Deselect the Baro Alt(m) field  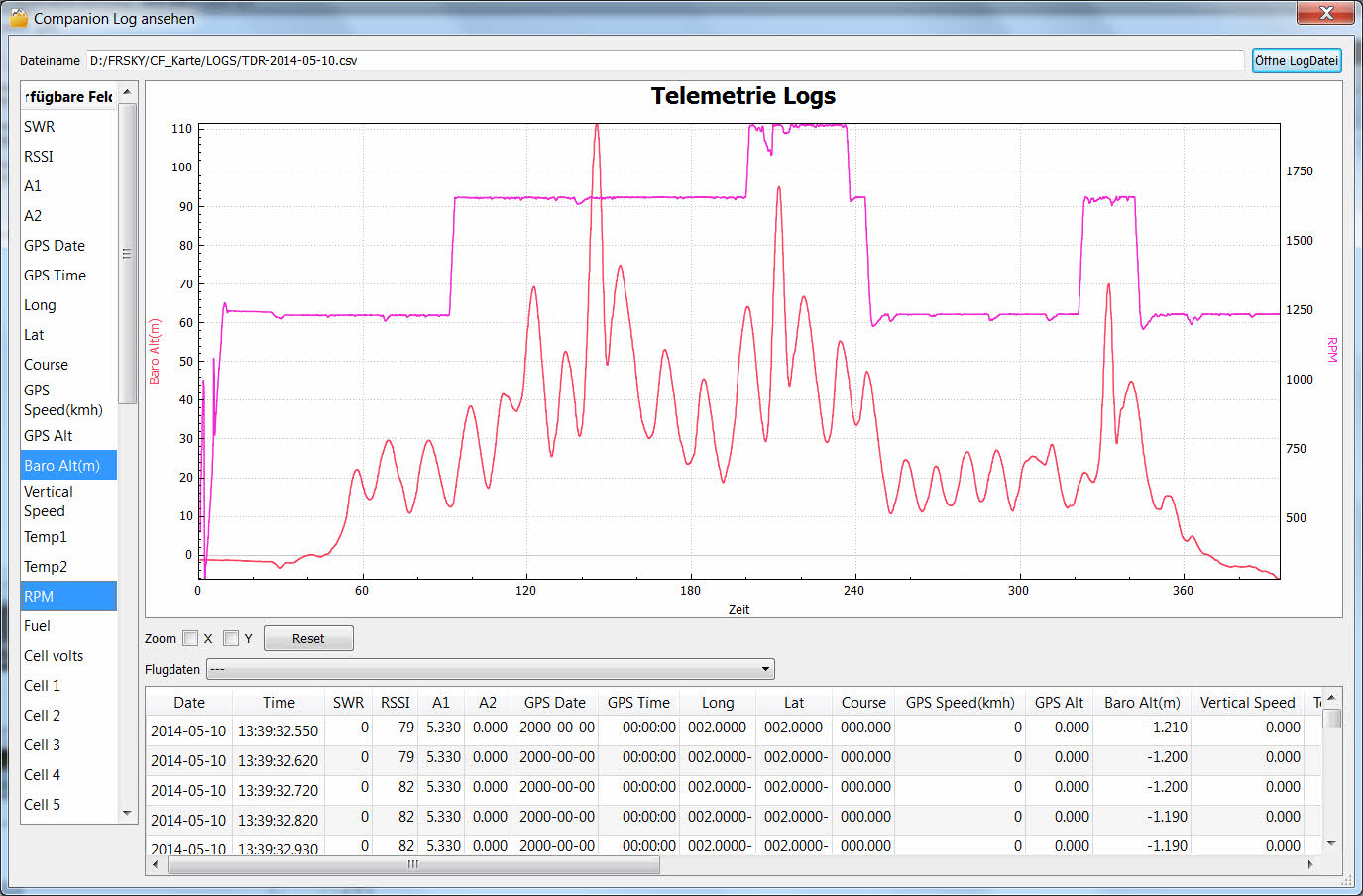[x=62, y=466]
